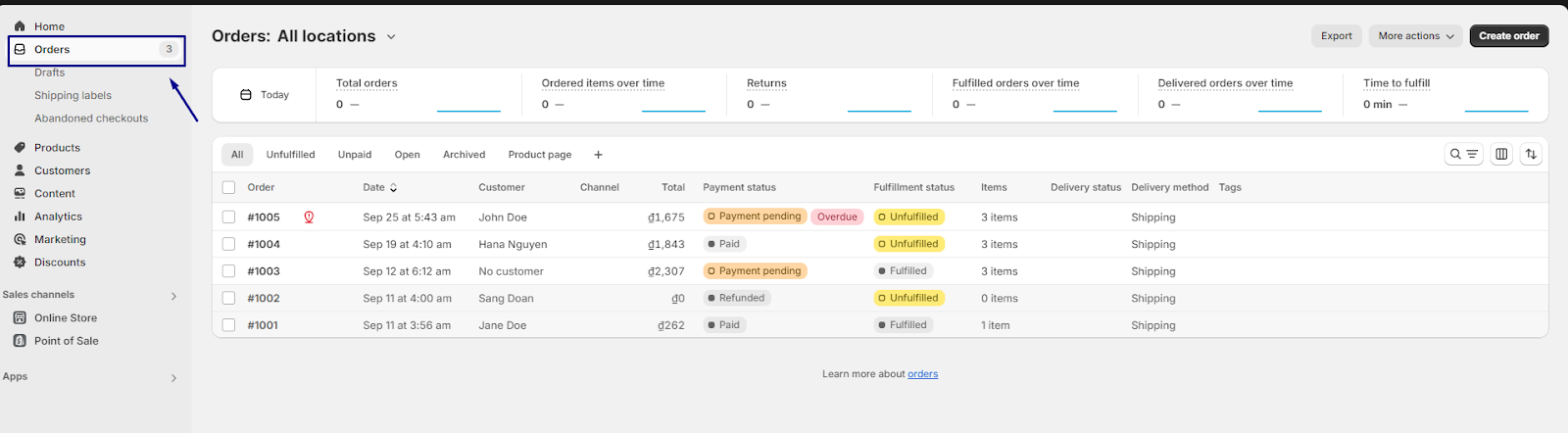Viewport: 1568px width, 433px height.
Task: Click the Export button
Action: click(x=1337, y=36)
